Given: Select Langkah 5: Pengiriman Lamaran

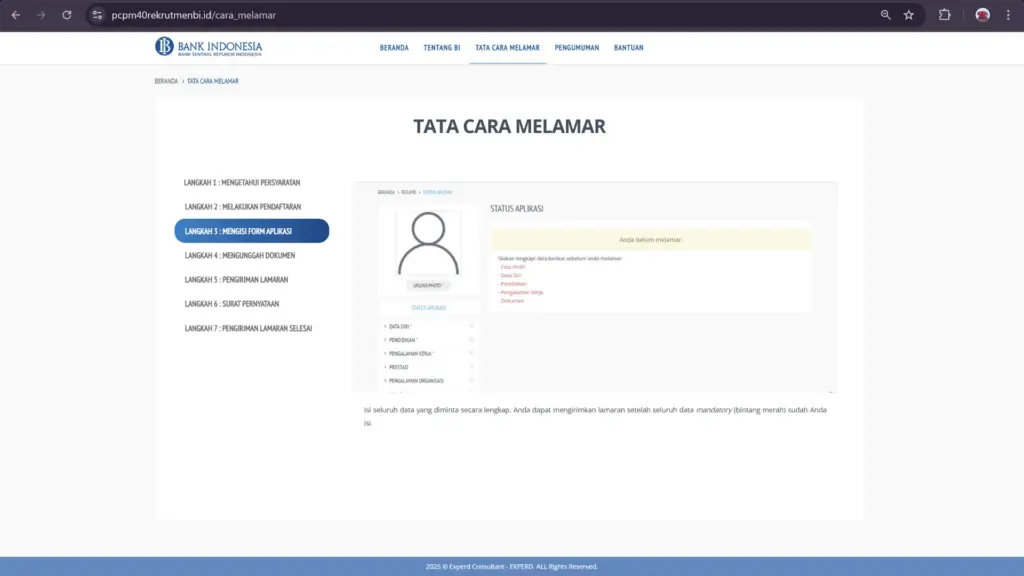Looking at the screenshot, I should coord(236,280).
